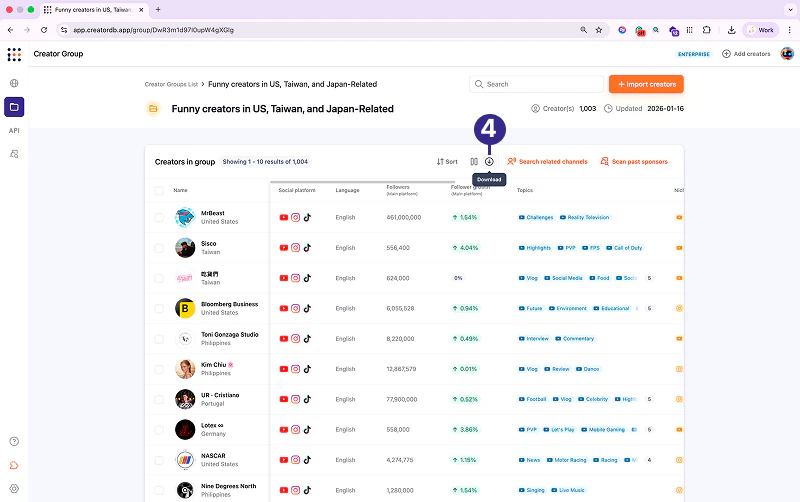The width and height of the screenshot is (800, 502).
Task: Click the Challenges topic tag
Action: 536,217
